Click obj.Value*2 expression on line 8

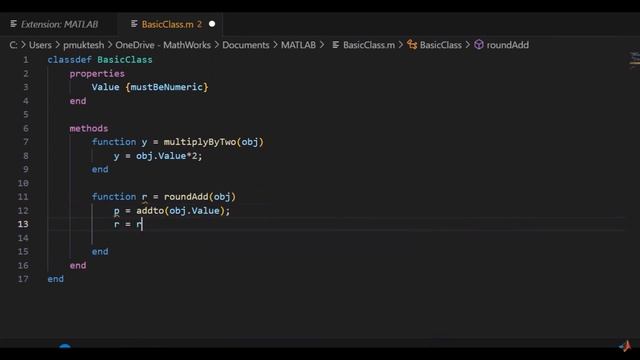pos(167,156)
